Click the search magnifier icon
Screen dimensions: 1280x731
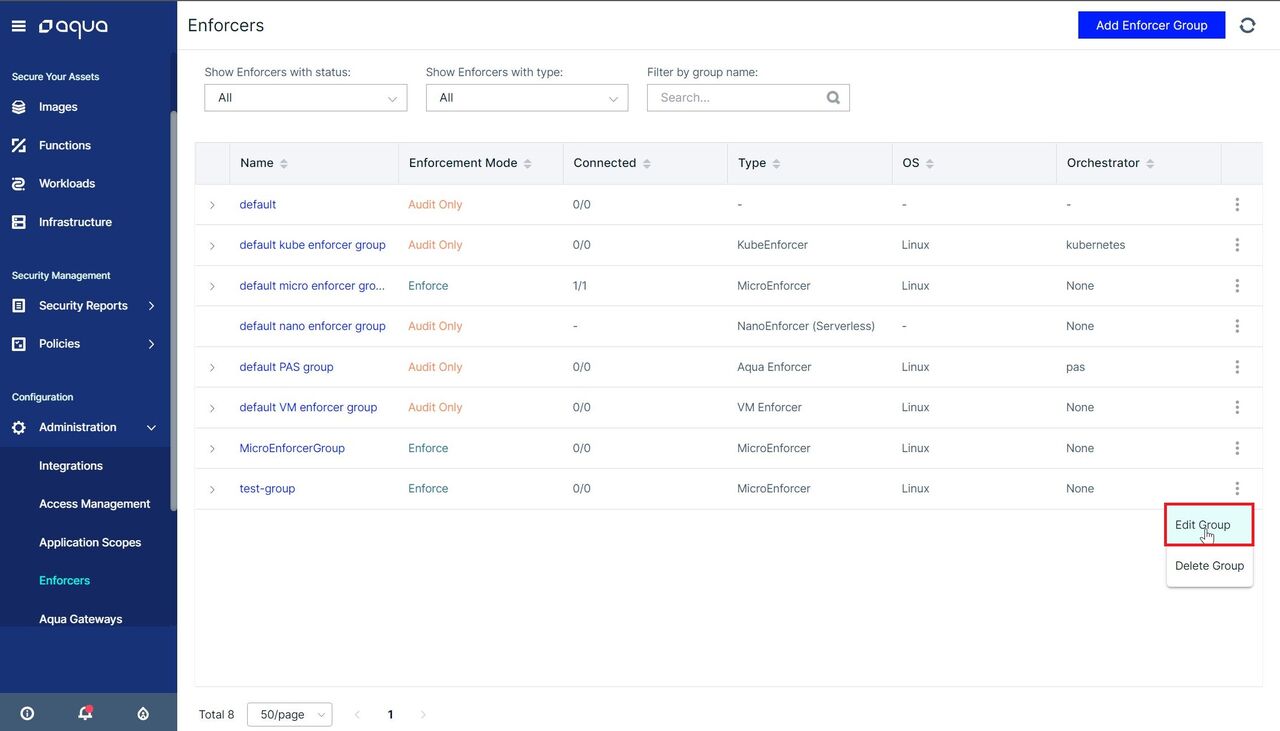[834, 98]
